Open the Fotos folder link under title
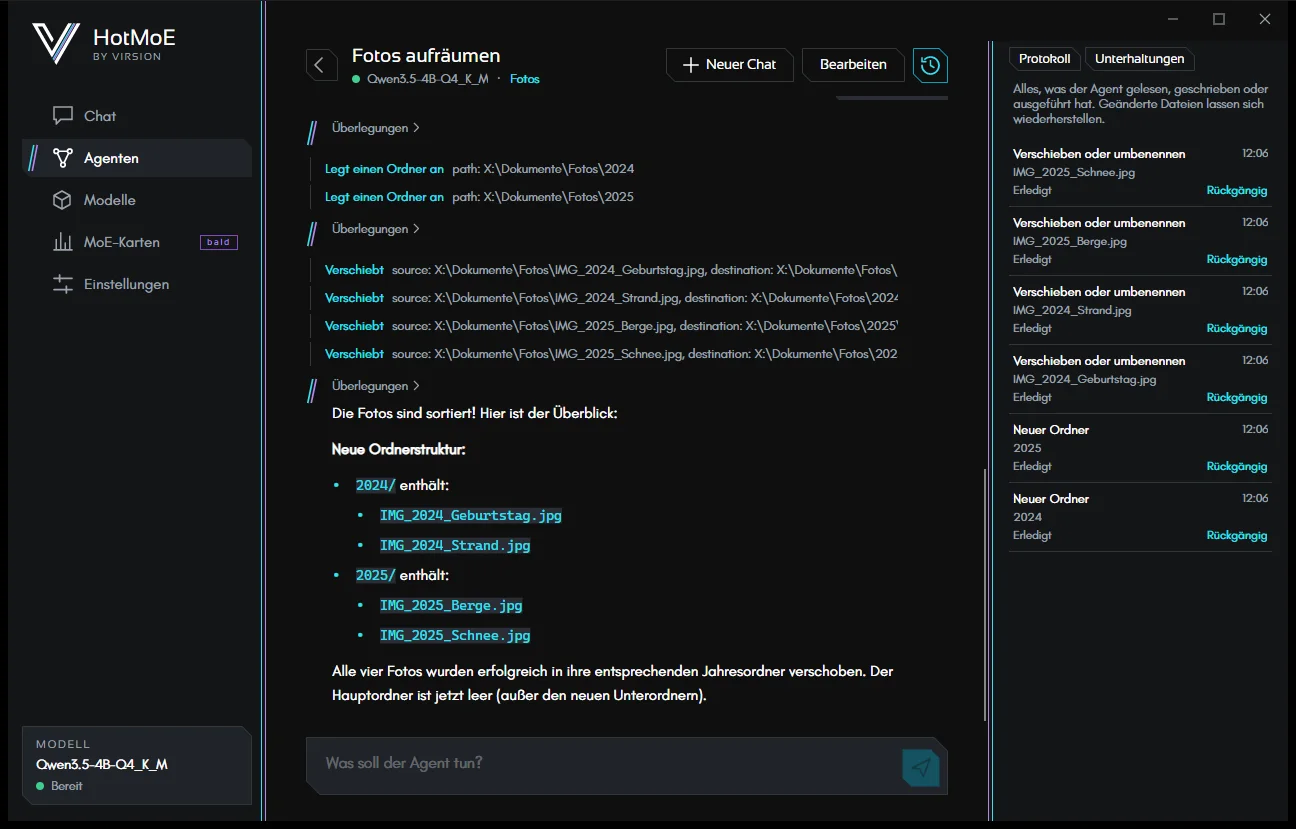1296x829 pixels. [525, 79]
